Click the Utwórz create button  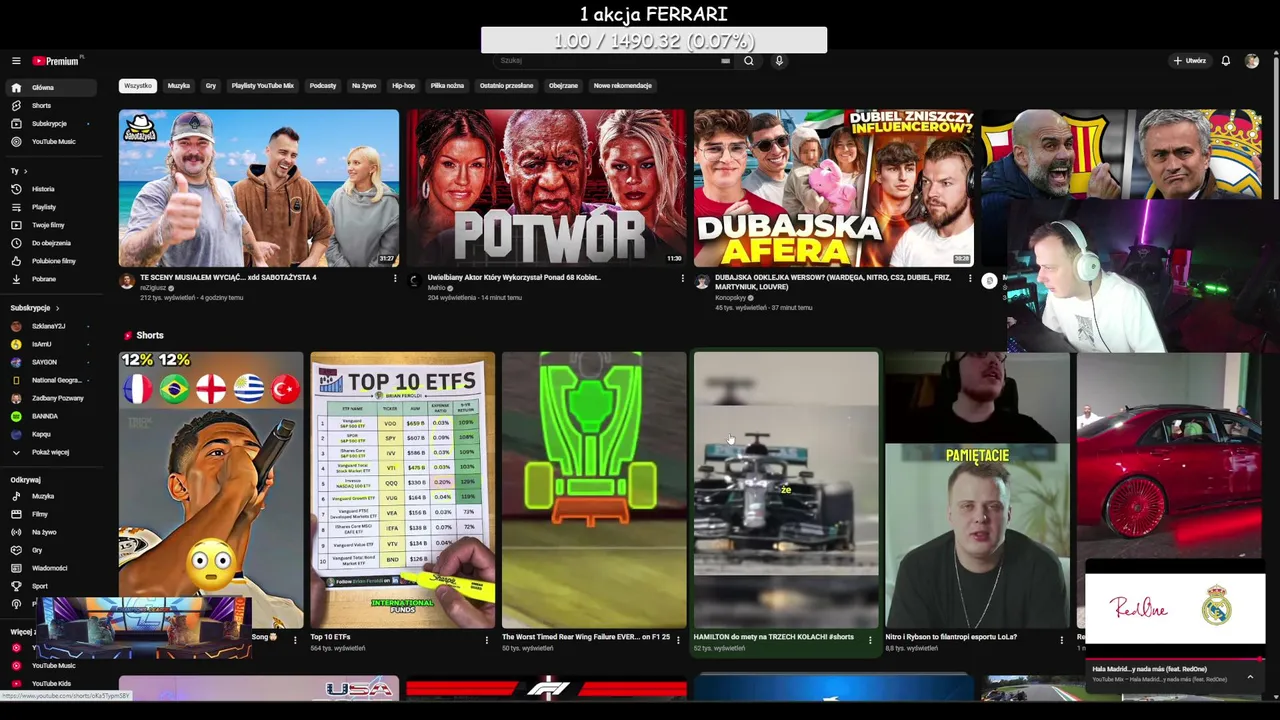1190,61
